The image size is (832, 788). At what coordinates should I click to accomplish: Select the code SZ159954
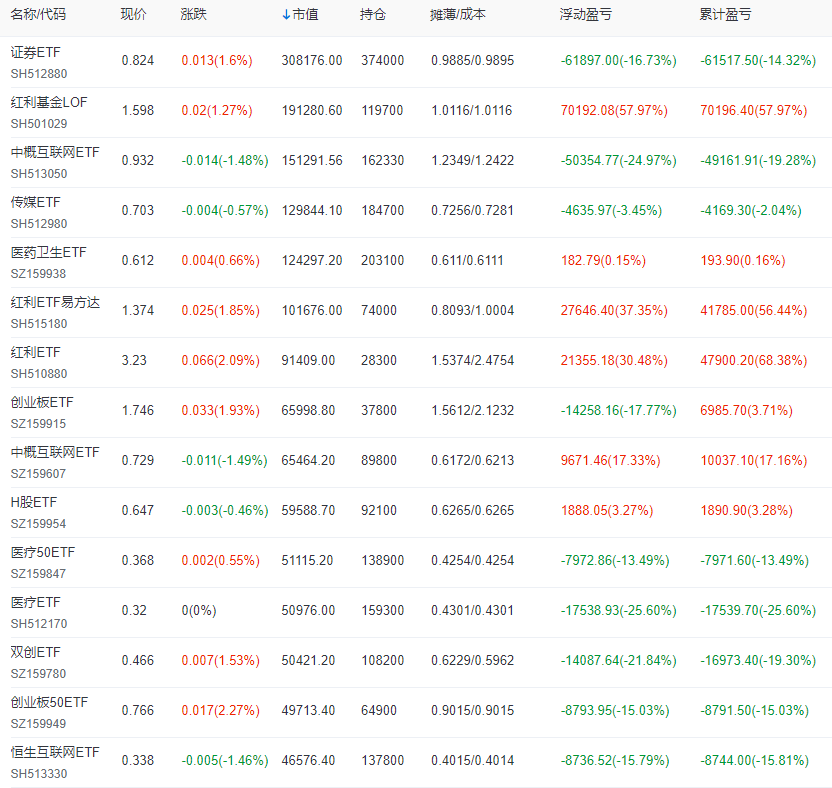[38, 524]
